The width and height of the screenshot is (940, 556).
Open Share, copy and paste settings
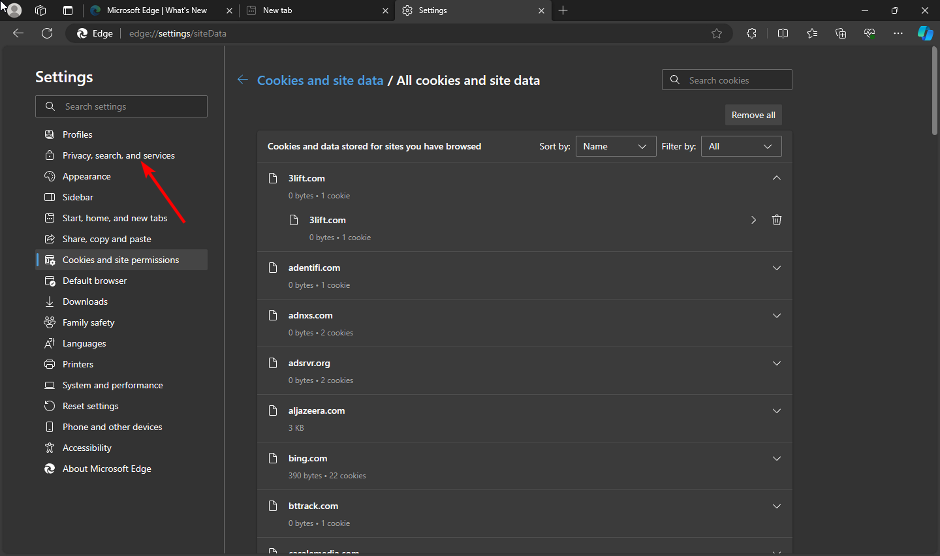tap(121, 239)
